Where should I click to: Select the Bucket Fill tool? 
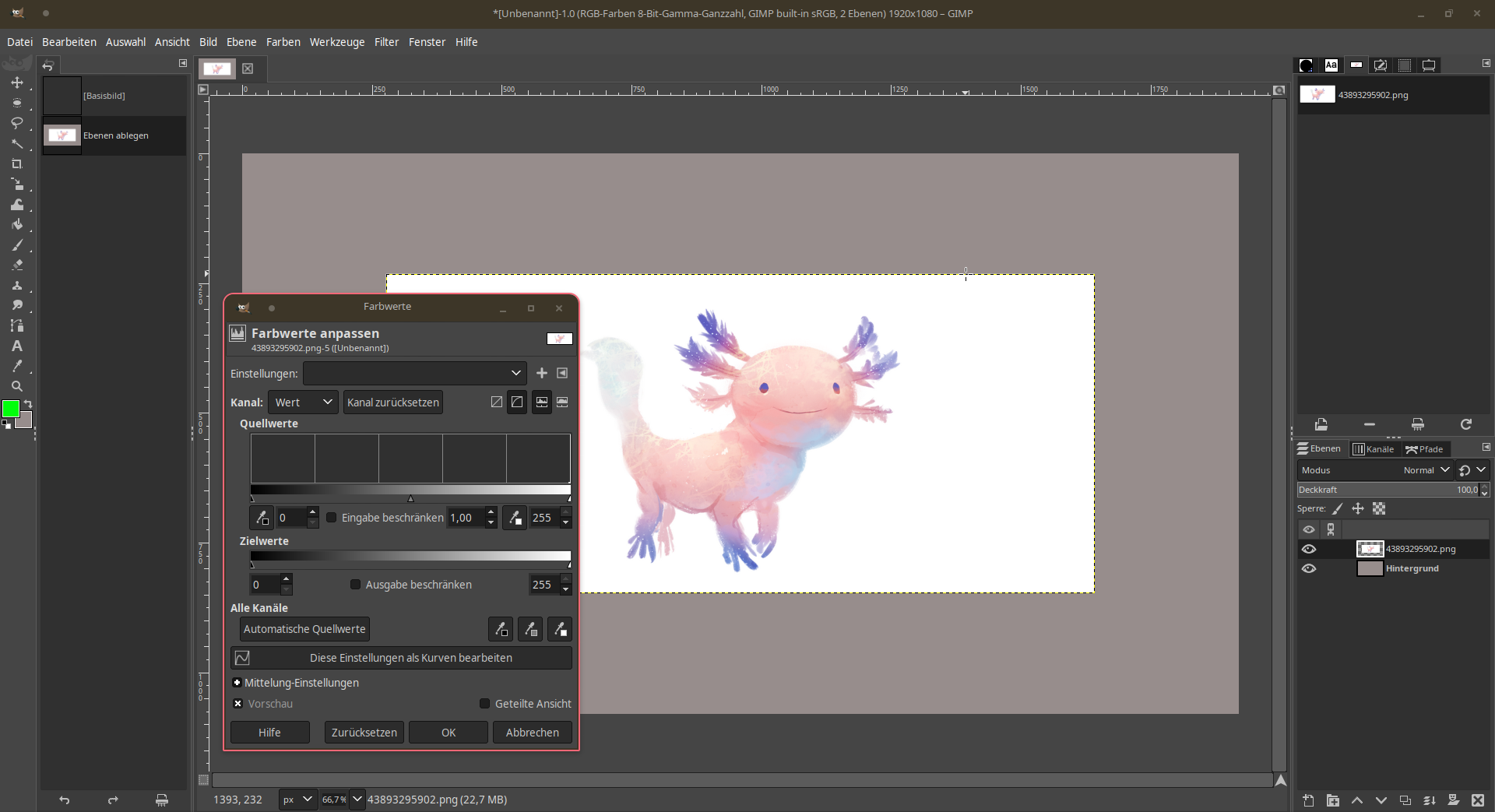point(17,225)
